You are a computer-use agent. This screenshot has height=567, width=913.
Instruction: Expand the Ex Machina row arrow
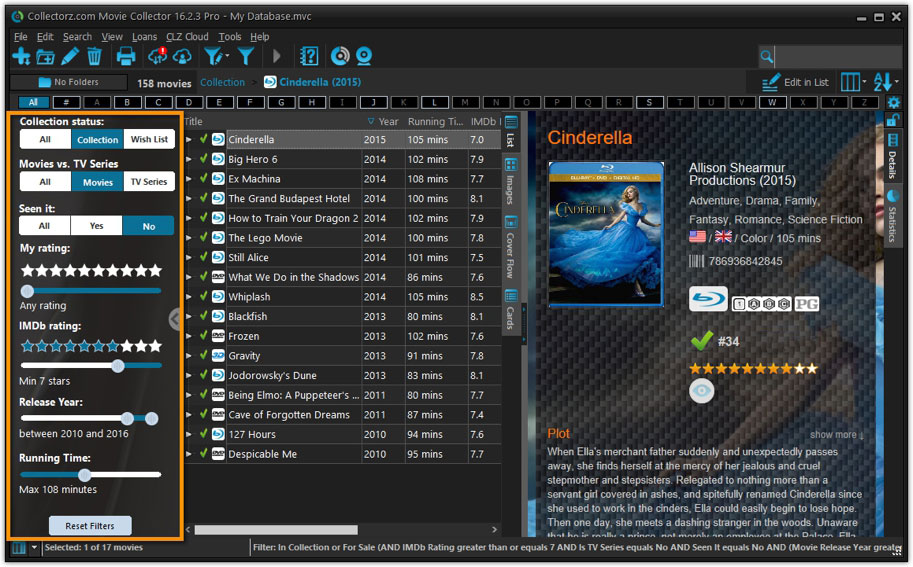(189, 179)
